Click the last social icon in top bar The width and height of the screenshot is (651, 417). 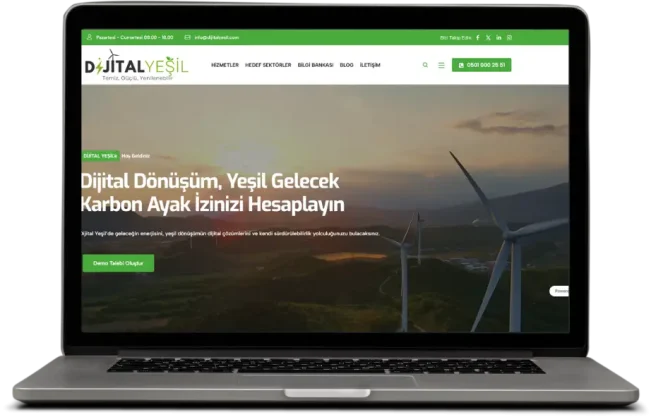pyautogui.click(x=510, y=37)
